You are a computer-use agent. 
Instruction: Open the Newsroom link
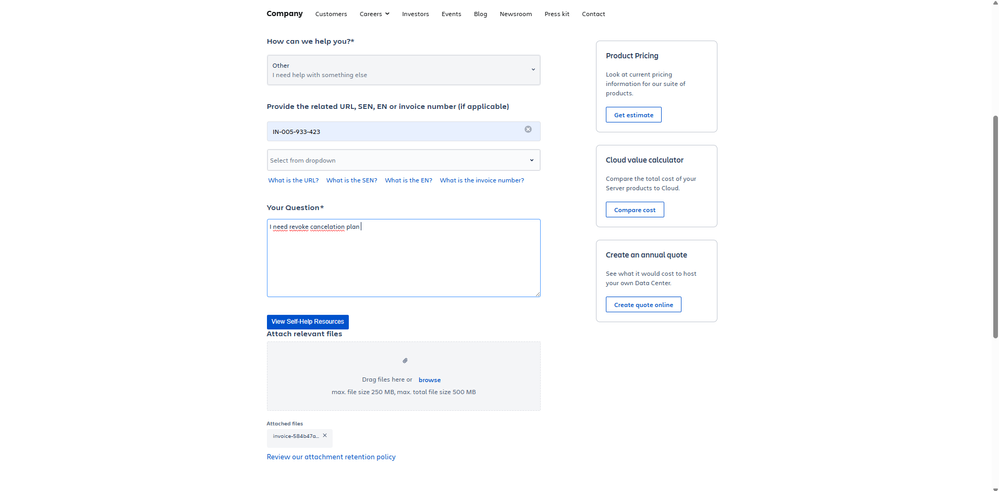tap(515, 14)
